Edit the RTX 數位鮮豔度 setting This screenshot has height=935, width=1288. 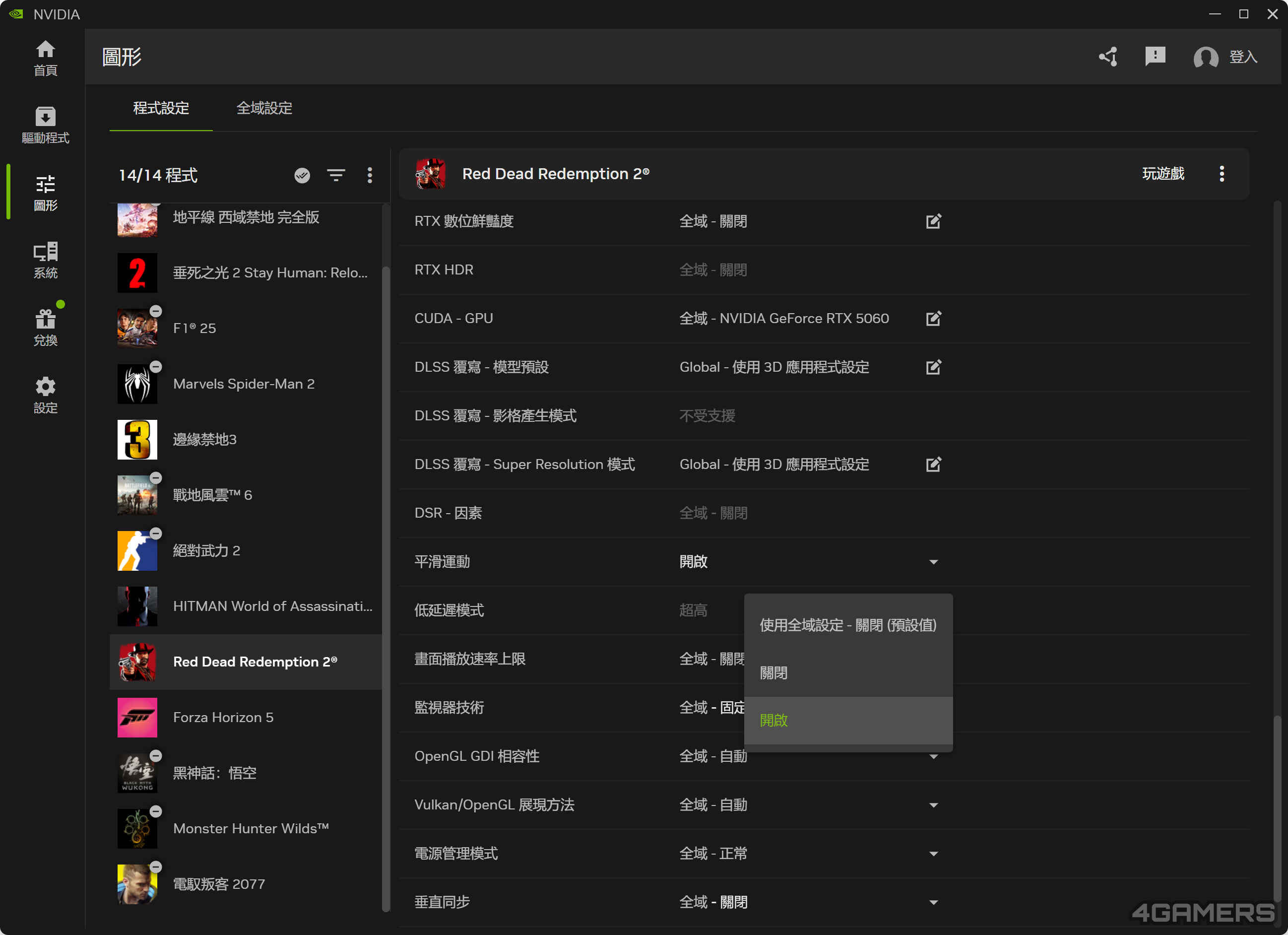(x=933, y=221)
